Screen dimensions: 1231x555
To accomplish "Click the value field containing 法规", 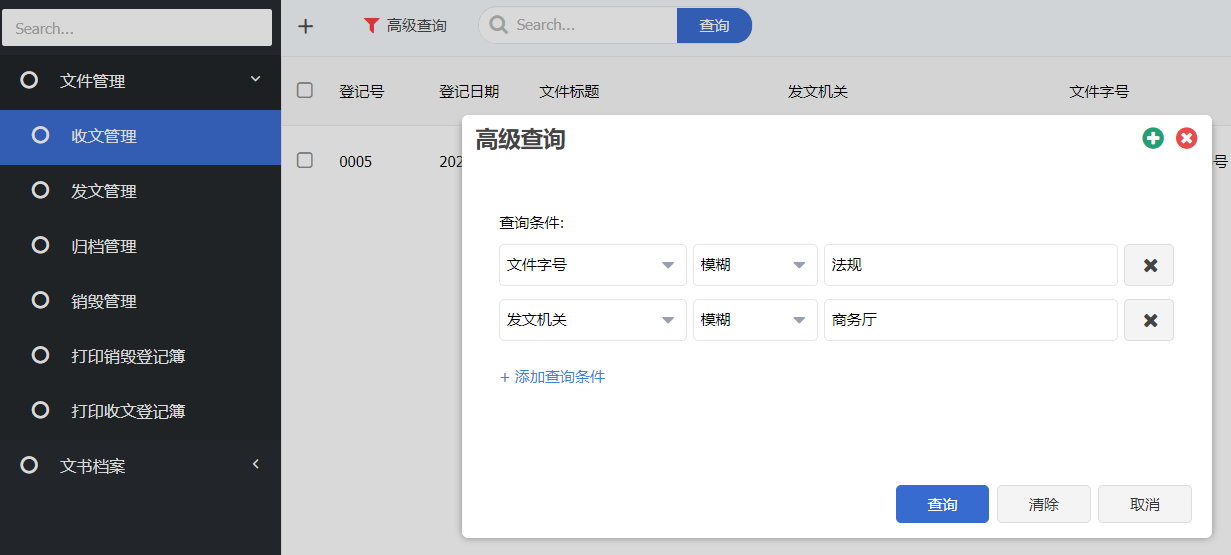I will click(x=971, y=265).
